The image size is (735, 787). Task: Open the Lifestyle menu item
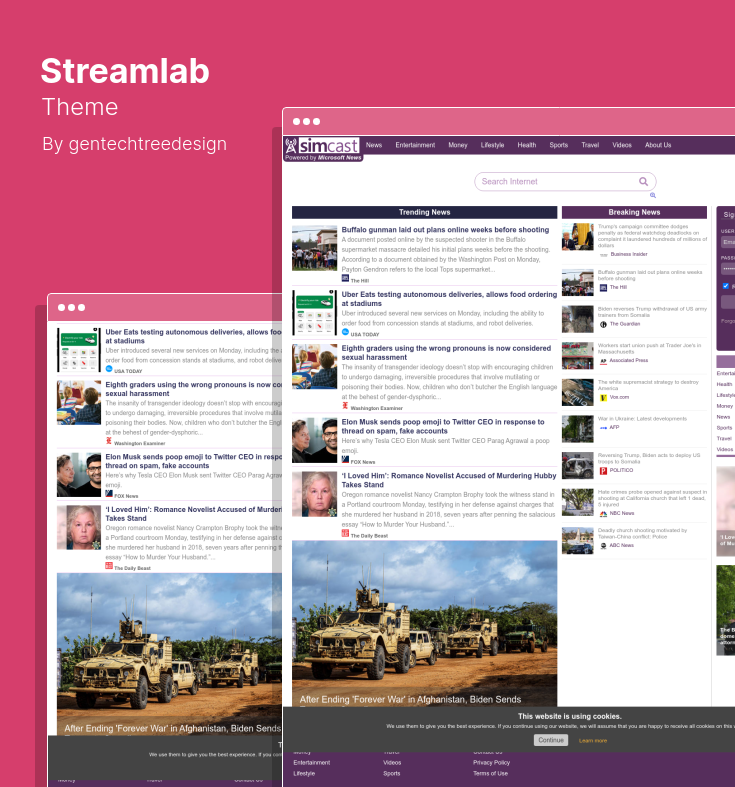tap(492, 145)
